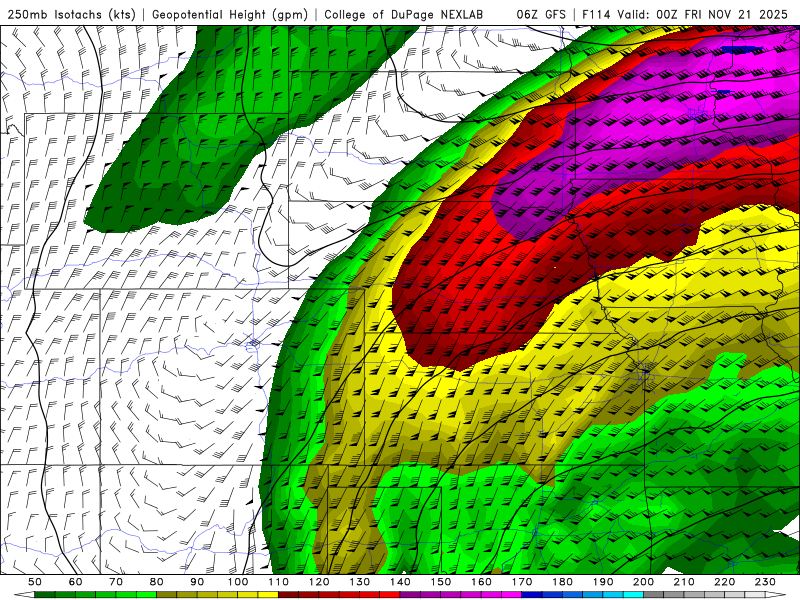Click the legend value 50
The width and height of the screenshot is (800, 600).
pyautogui.click(x=35, y=582)
